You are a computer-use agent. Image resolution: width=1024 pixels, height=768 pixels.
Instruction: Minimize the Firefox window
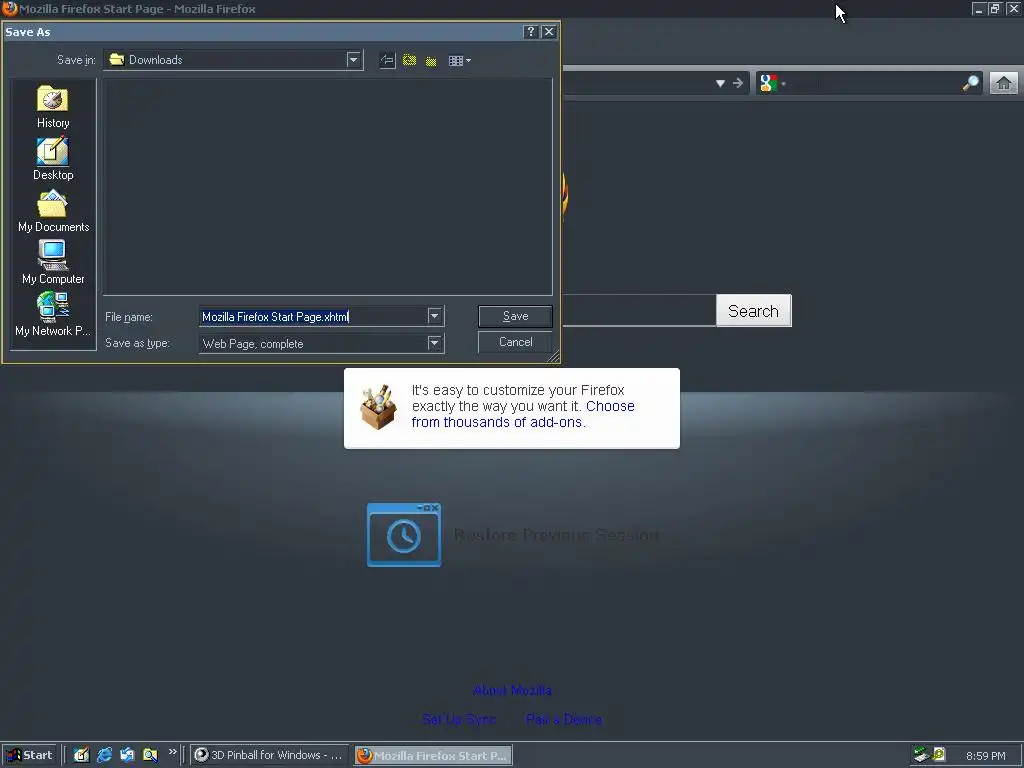pos(978,8)
